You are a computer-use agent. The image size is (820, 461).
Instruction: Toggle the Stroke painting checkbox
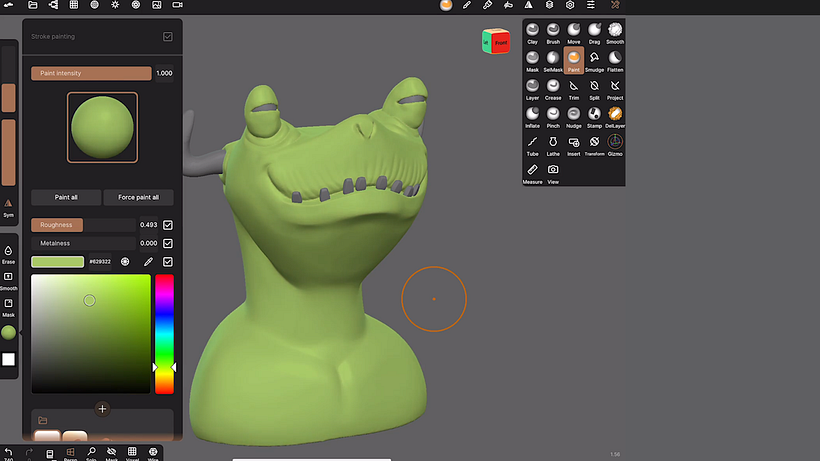point(168,37)
